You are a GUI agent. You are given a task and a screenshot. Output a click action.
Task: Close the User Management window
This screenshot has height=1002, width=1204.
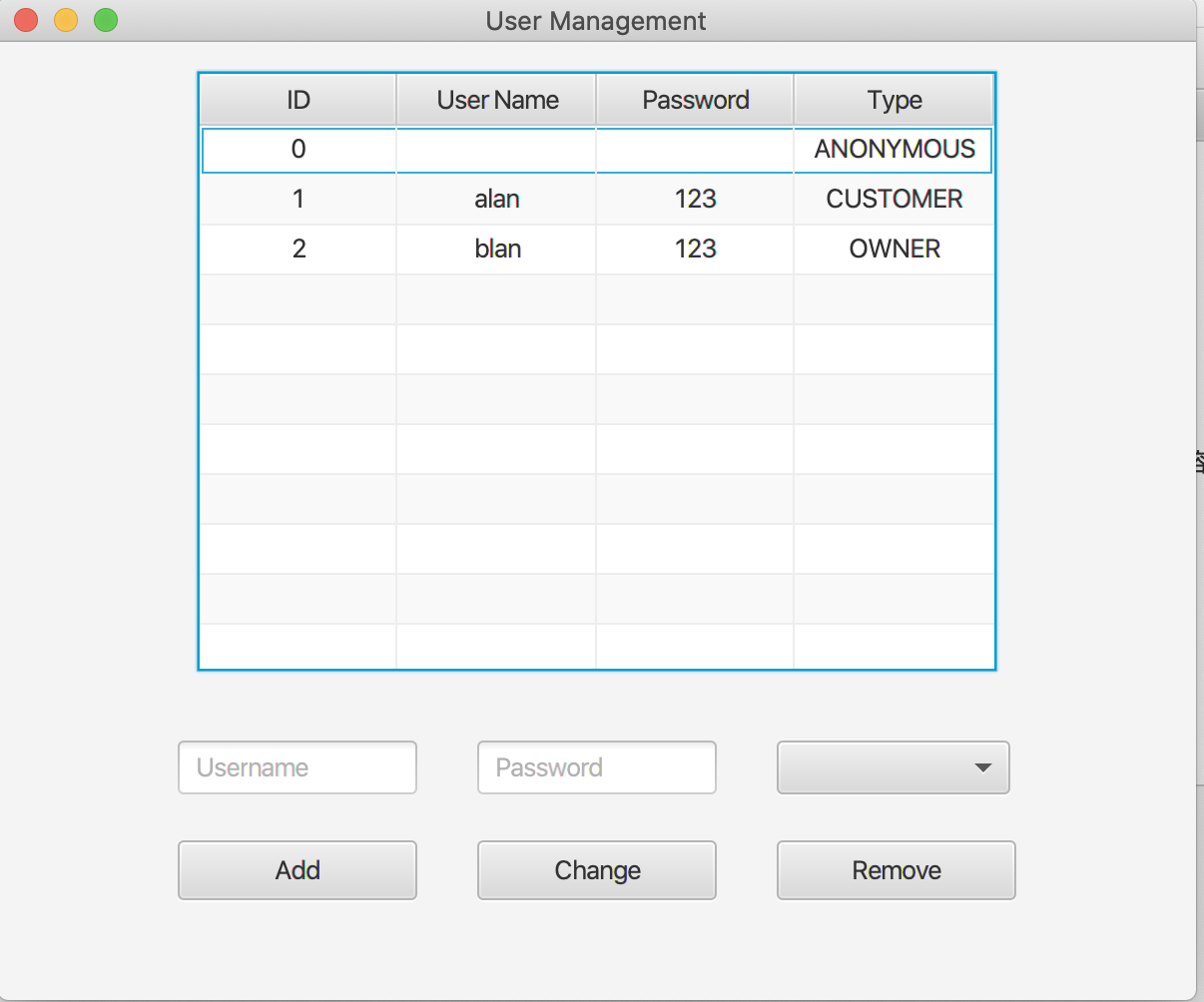click(26, 20)
